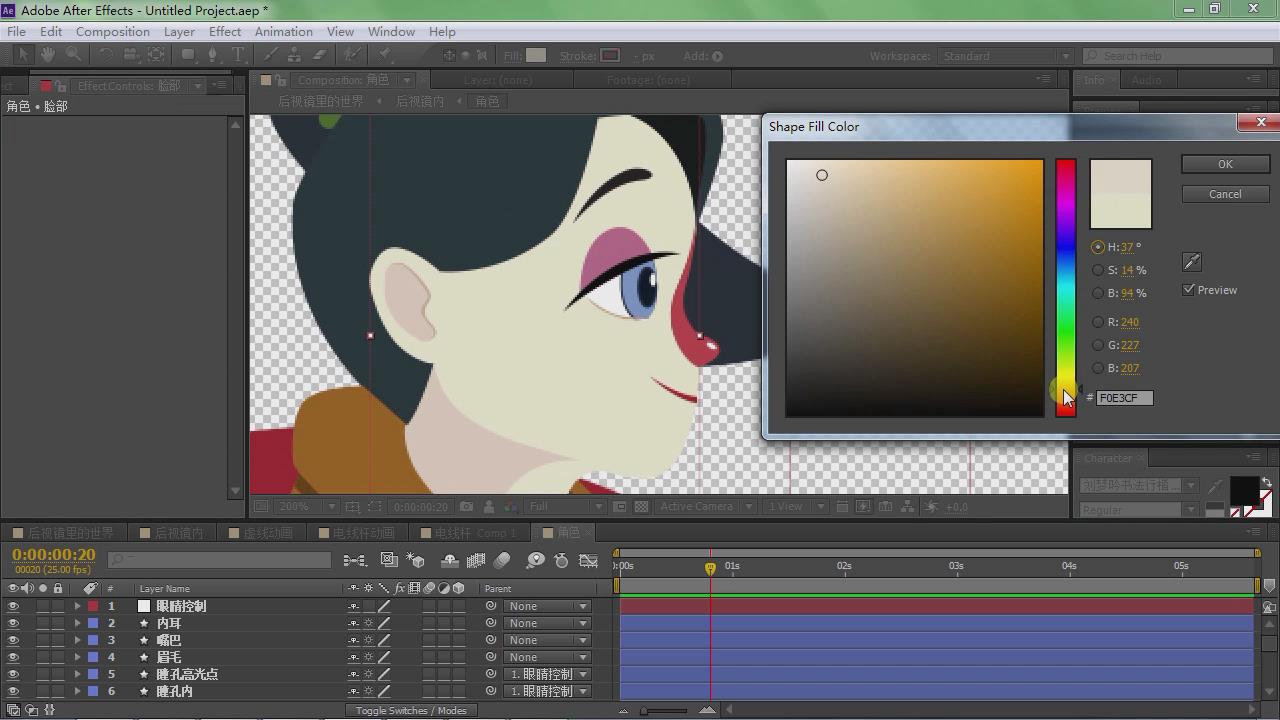Click Stroke color swatch in toolbar
Image resolution: width=1280 pixels, height=720 pixels.
pyautogui.click(x=610, y=56)
